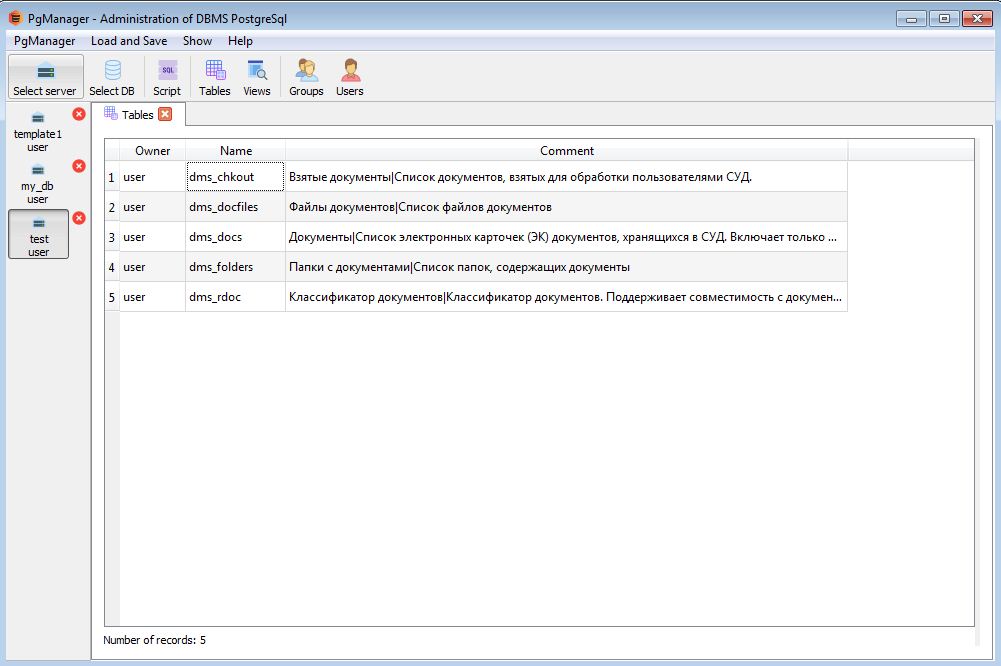Viewport: 1001px width, 666px height.
Task: Open the Users management icon
Action: click(x=349, y=77)
